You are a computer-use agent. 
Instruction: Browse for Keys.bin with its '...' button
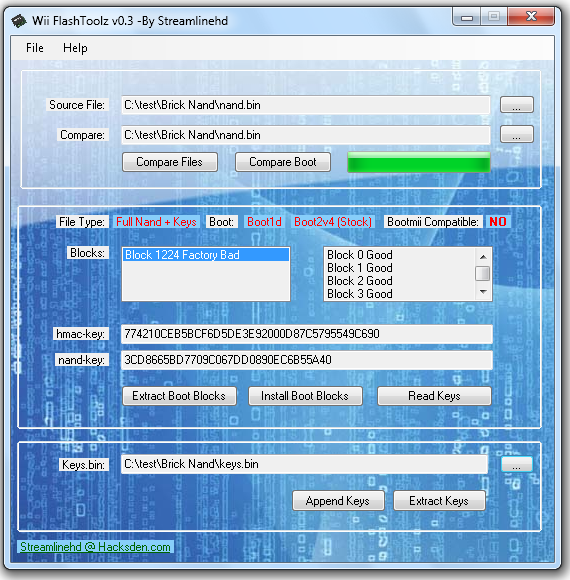(517, 464)
